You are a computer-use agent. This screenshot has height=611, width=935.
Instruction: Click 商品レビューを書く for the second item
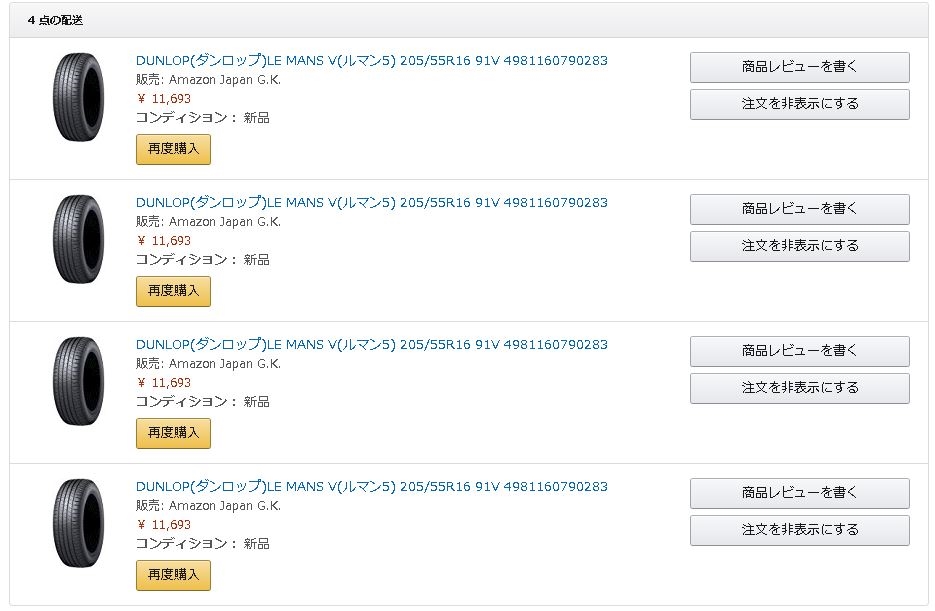click(x=799, y=209)
